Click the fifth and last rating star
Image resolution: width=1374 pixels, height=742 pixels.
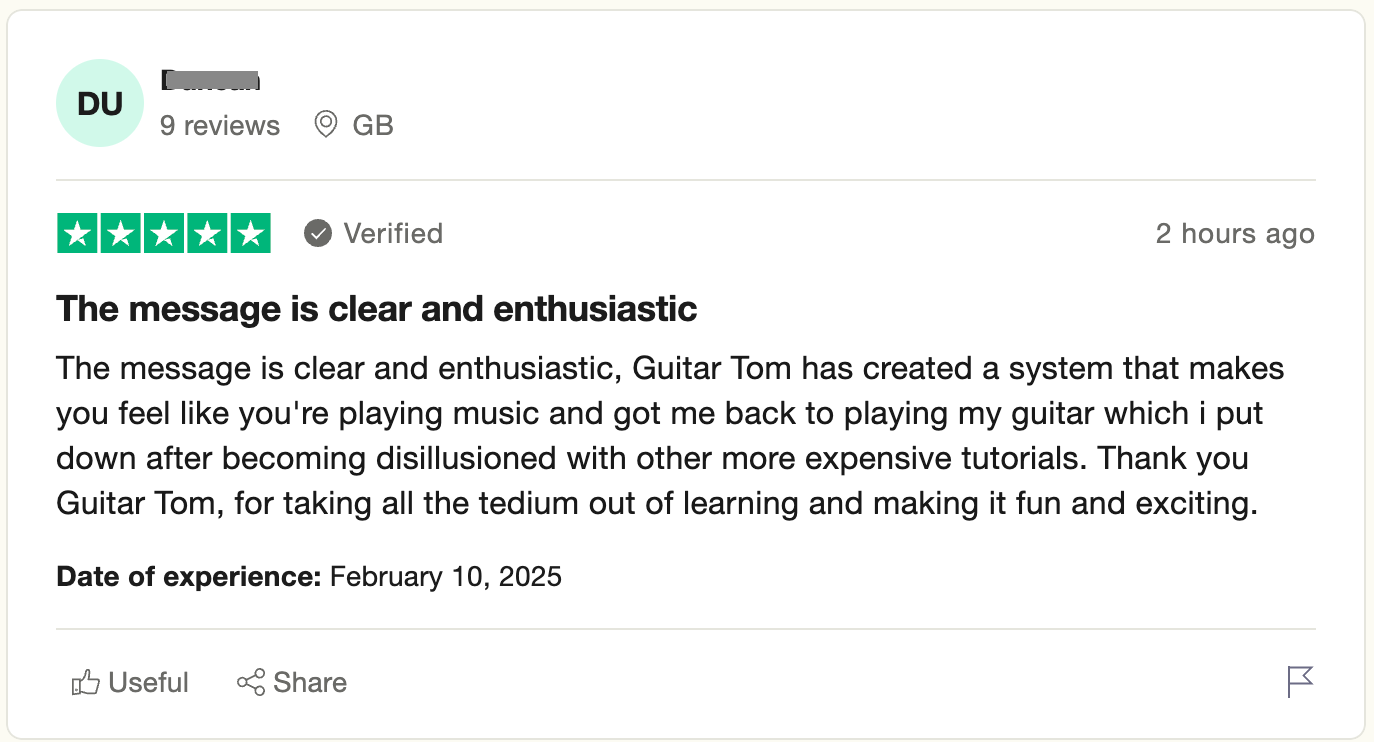click(250, 234)
